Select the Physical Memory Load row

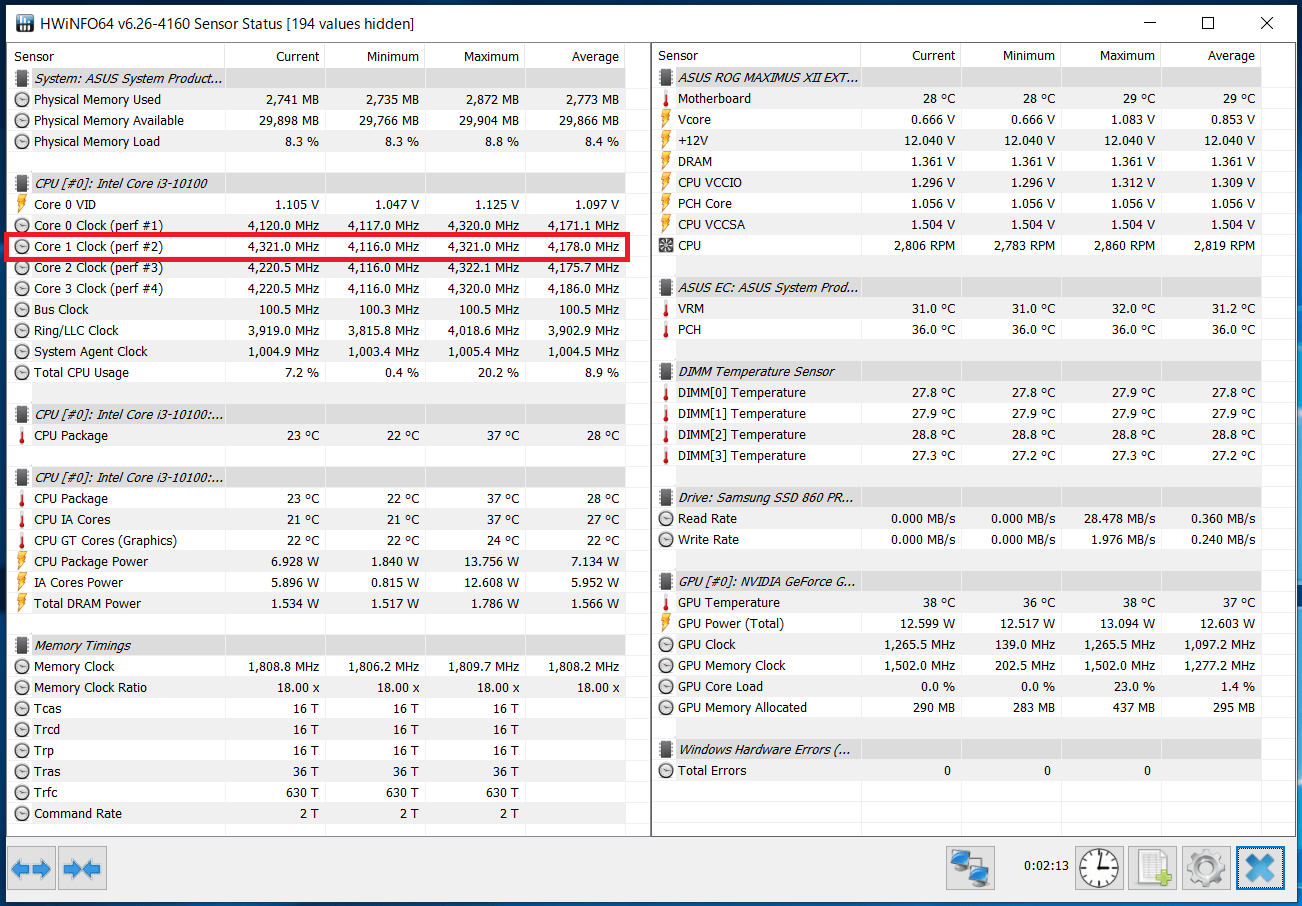coord(317,141)
